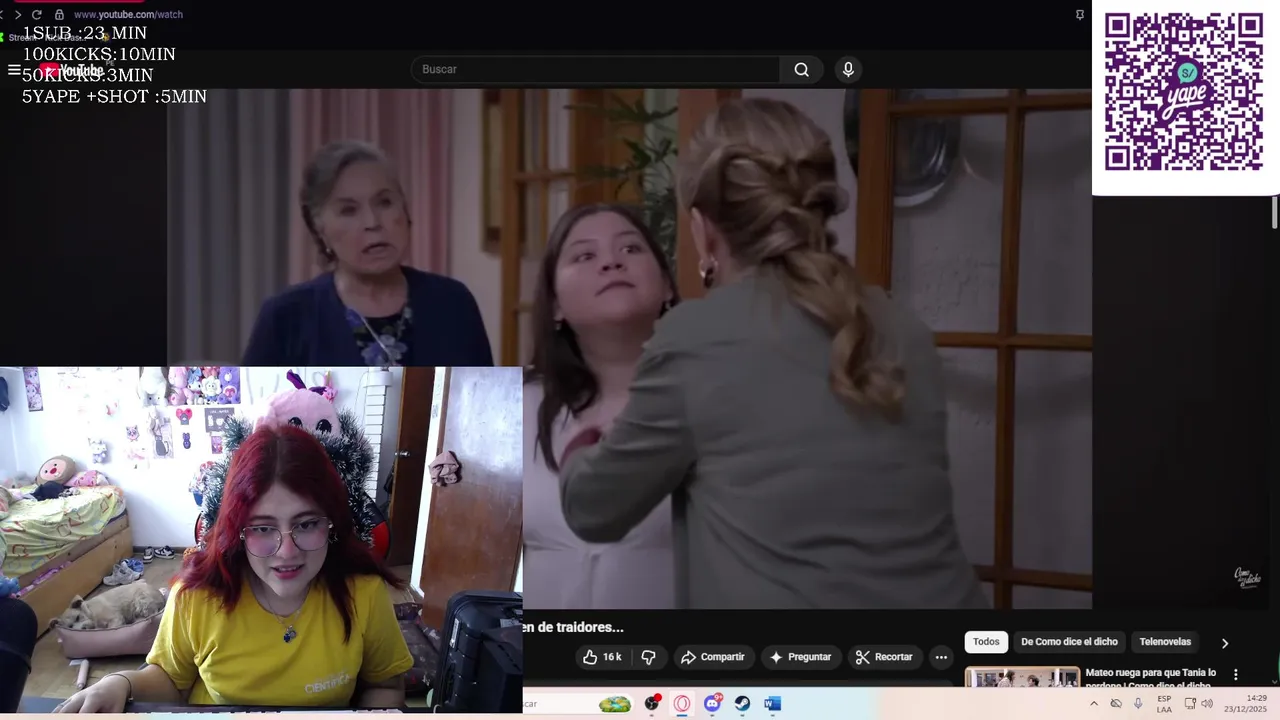
Task: Like the video with thumbs up
Action: pyautogui.click(x=602, y=657)
